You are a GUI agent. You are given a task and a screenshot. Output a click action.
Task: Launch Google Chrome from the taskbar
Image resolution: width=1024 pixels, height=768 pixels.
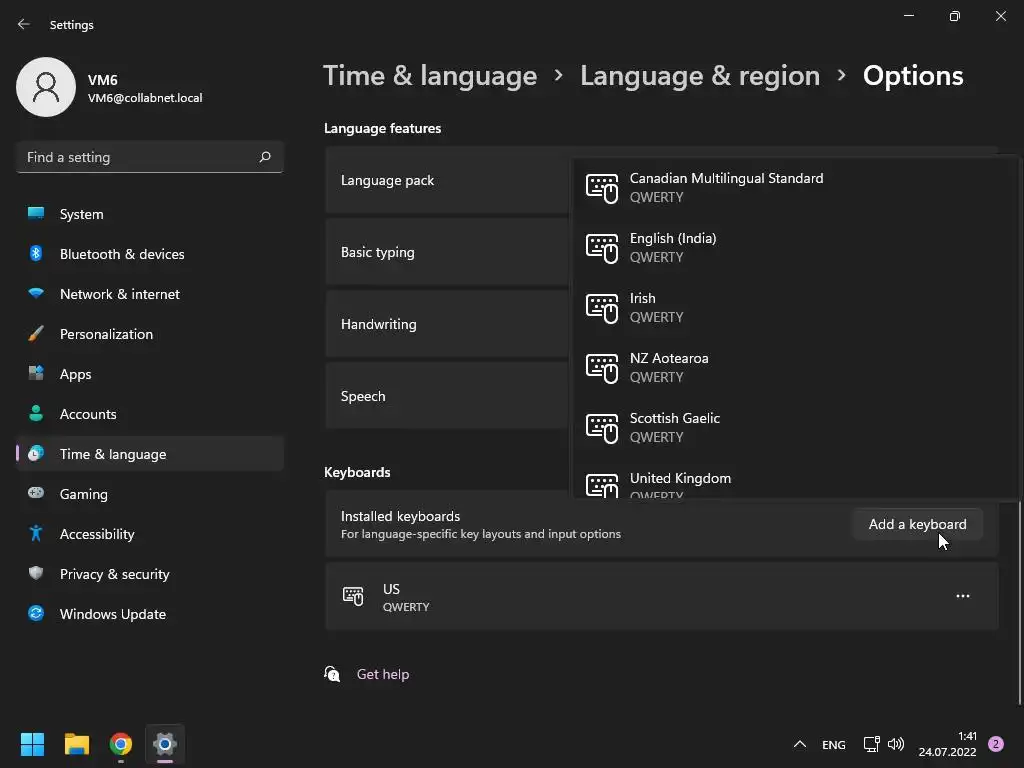point(121,744)
